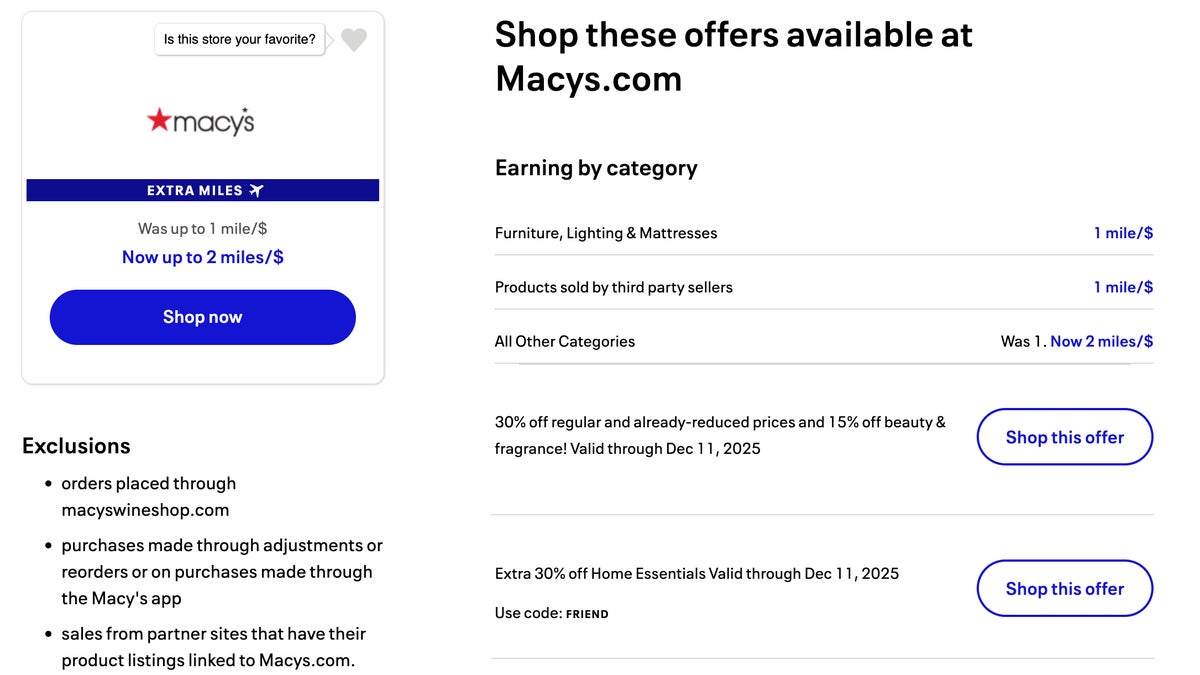Select the Furniture, Lighting & Mattresses category row
The image size is (1200, 675).
click(605, 233)
